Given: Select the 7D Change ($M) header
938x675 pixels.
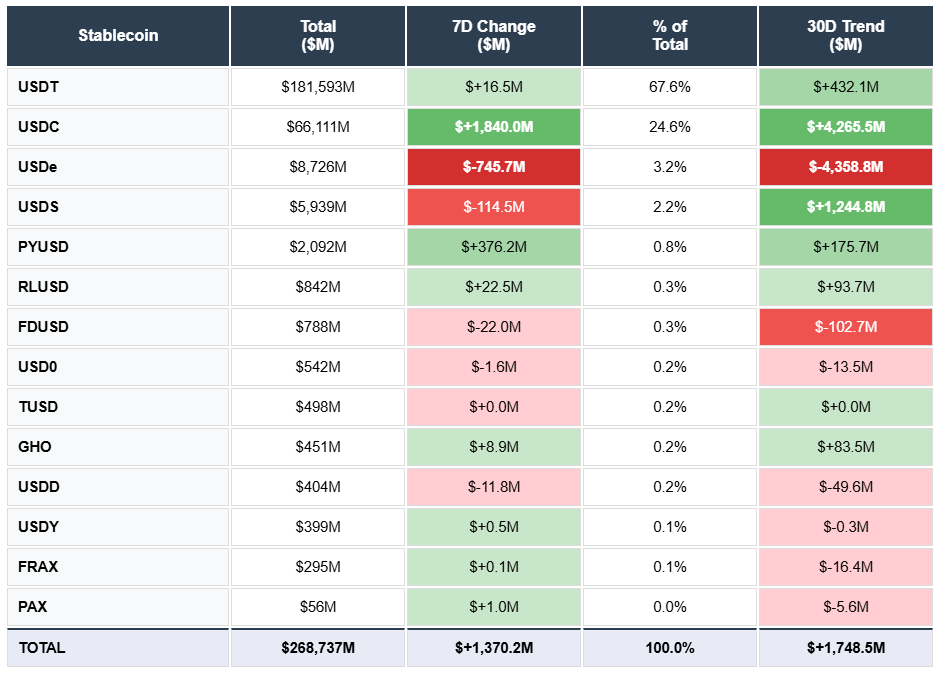Looking at the screenshot, I should [494, 36].
